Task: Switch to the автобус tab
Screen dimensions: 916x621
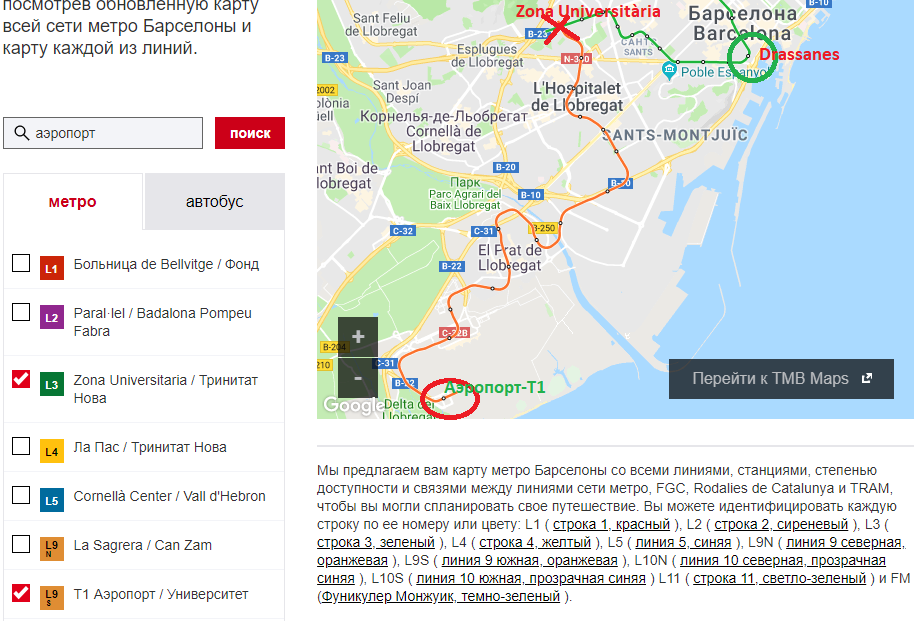Action: (x=214, y=202)
